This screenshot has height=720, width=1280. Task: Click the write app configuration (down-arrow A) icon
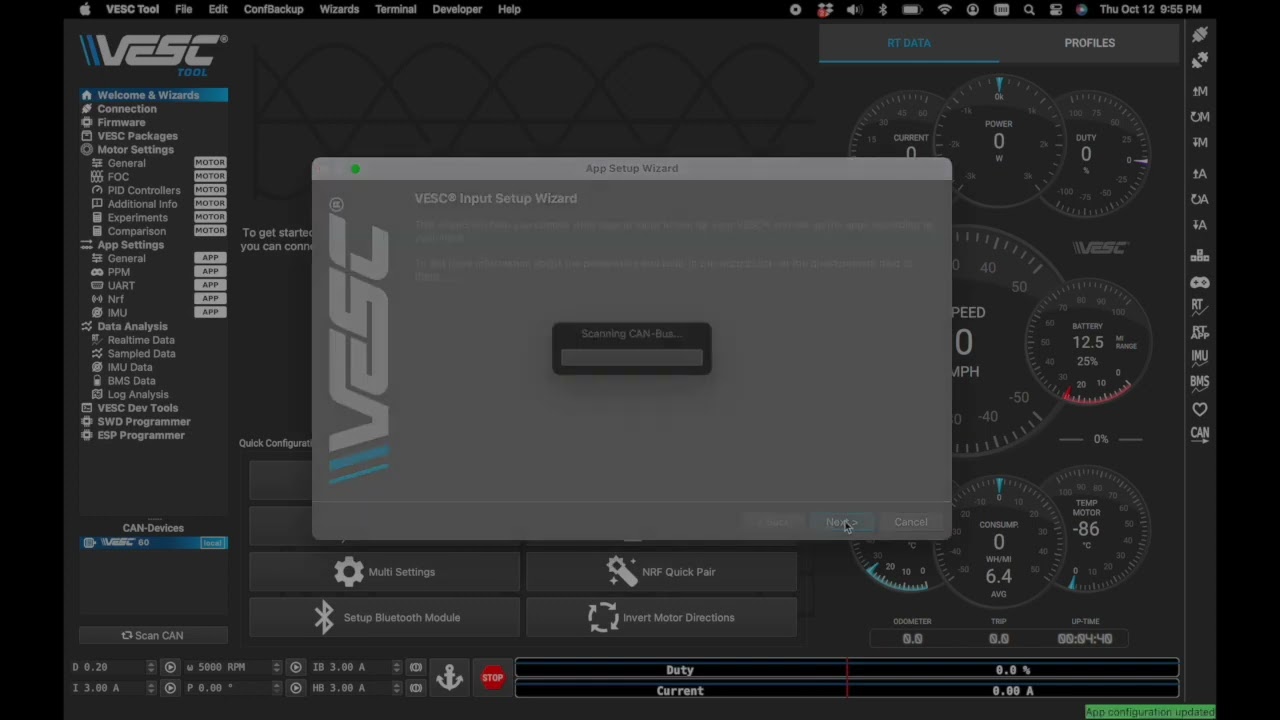click(x=1200, y=225)
